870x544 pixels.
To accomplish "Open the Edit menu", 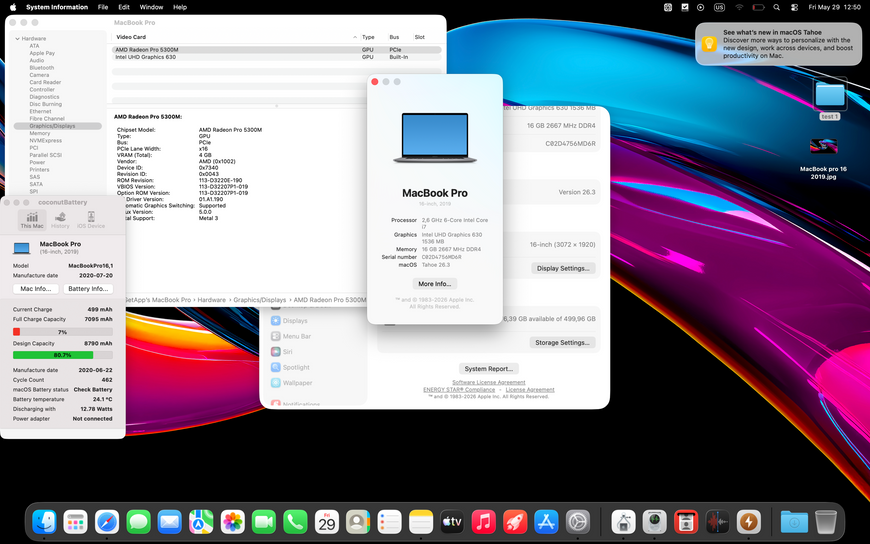I will coord(124,7).
